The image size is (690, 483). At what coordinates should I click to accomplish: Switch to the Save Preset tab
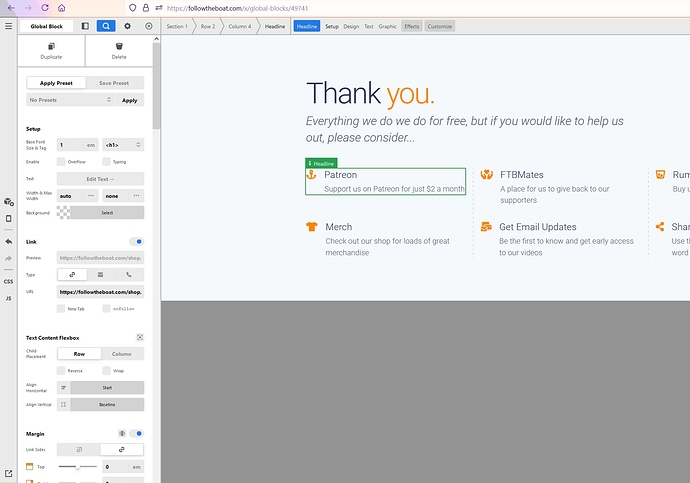pos(114,83)
